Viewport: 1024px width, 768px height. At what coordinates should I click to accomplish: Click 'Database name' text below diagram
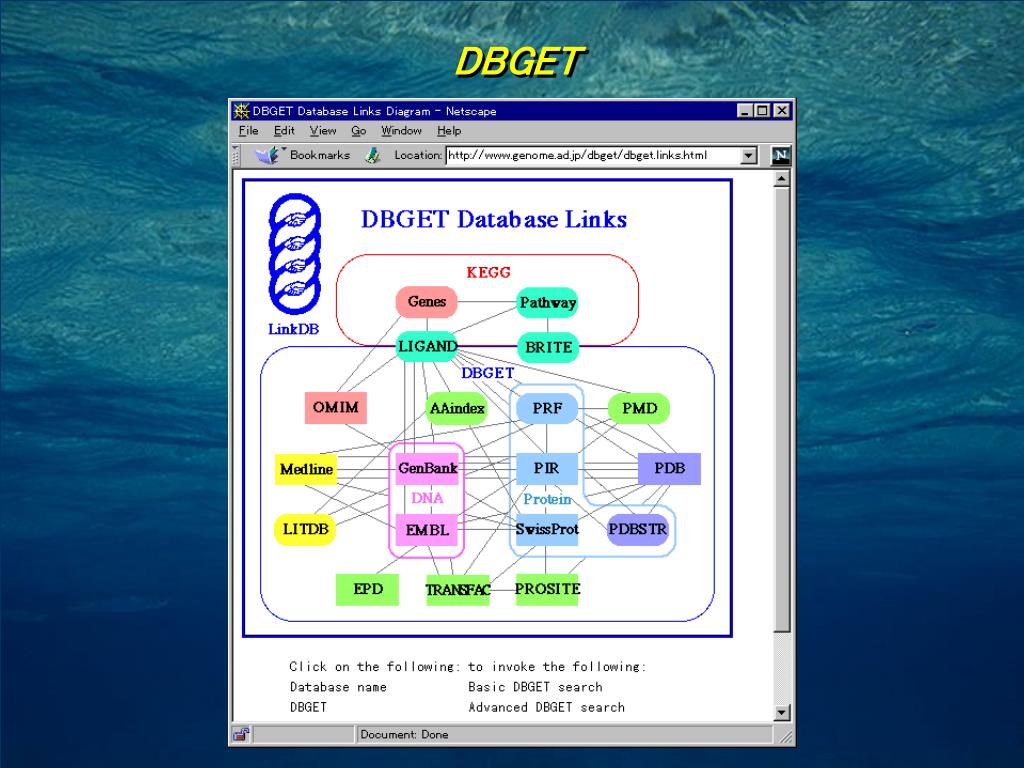(338, 687)
